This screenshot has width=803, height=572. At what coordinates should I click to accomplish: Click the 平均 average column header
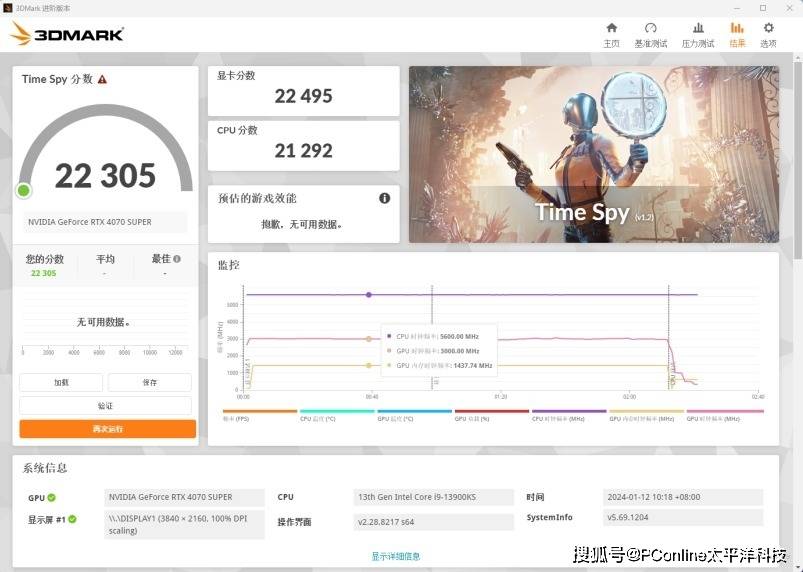point(105,259)
